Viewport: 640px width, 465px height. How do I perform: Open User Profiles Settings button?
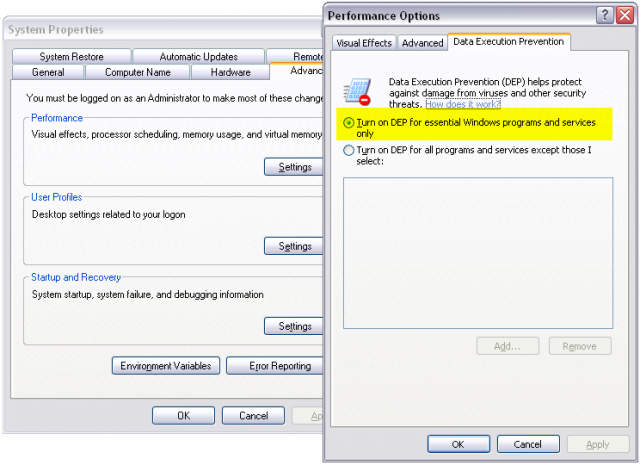(294, 246)
